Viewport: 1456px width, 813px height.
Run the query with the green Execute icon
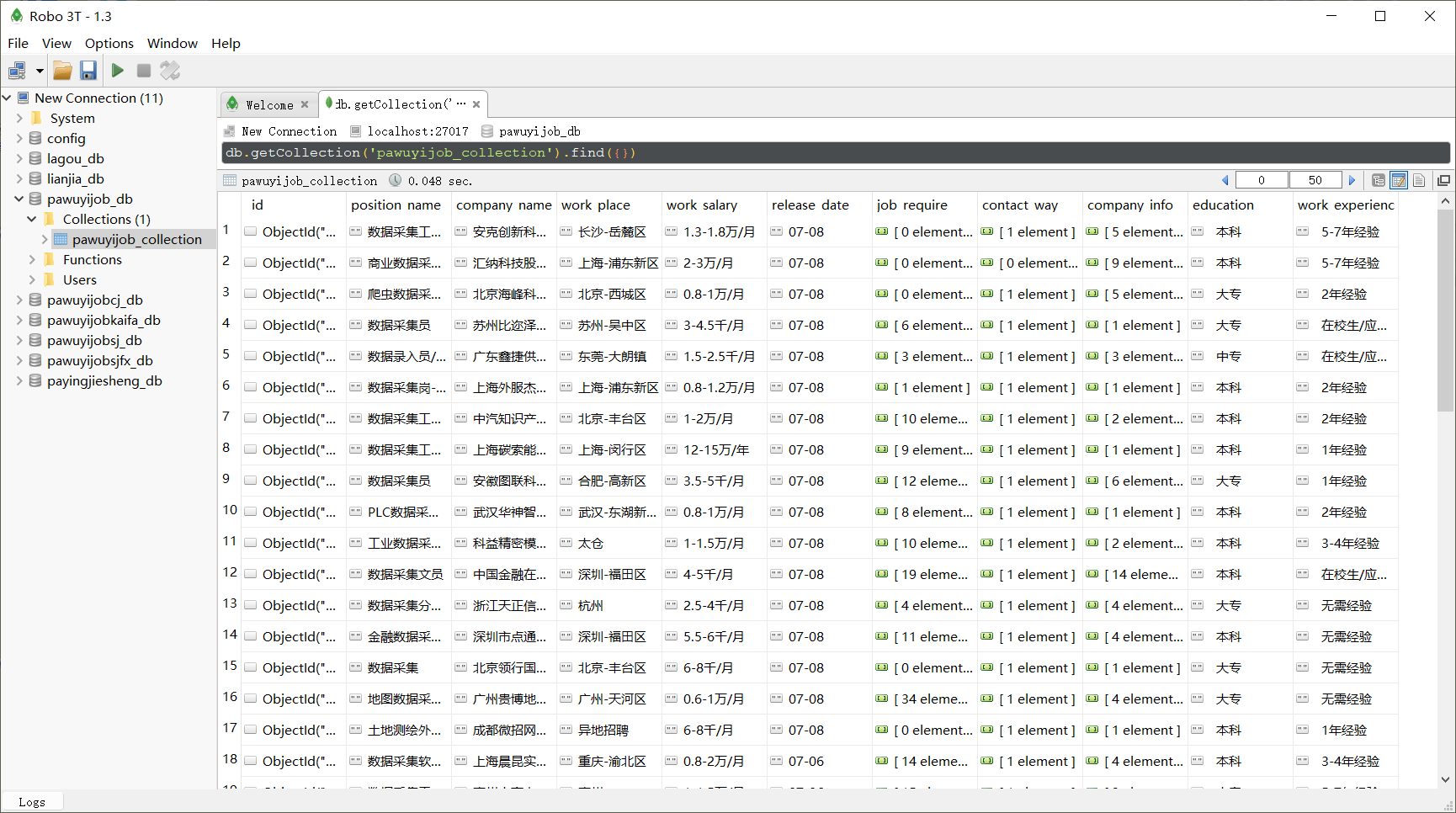[x=118, y=71]
